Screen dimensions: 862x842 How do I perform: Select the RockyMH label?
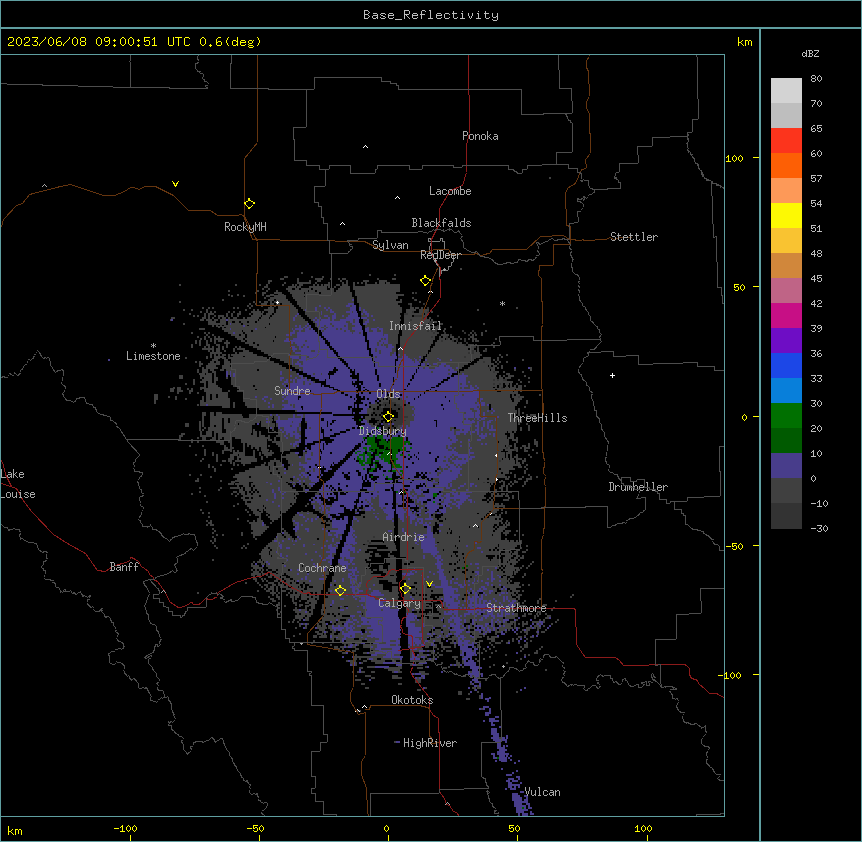point(245,227)
